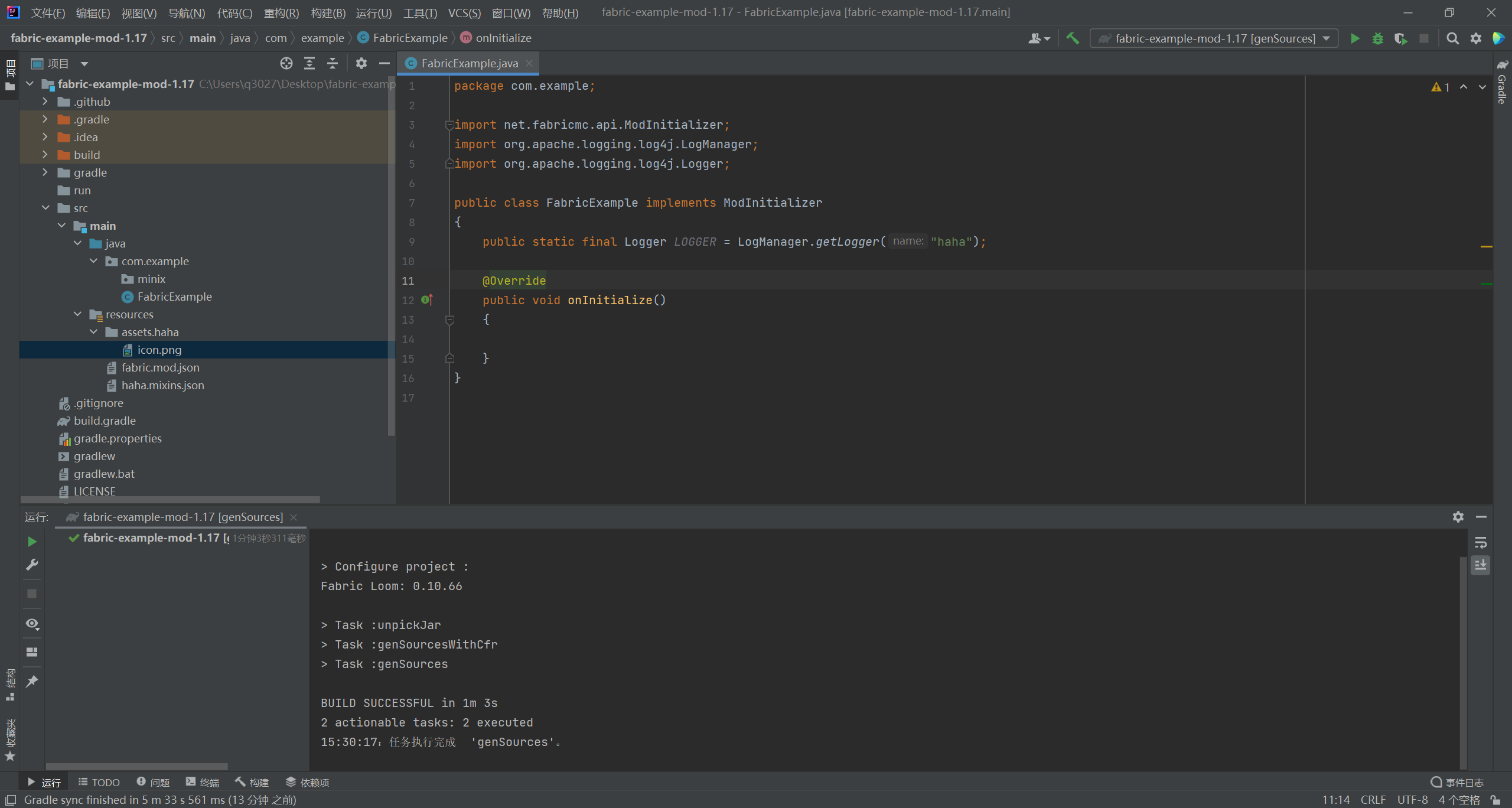Collapse the resources folder
This screenshot has width=1512, height=808.
(x=77, y=314)
